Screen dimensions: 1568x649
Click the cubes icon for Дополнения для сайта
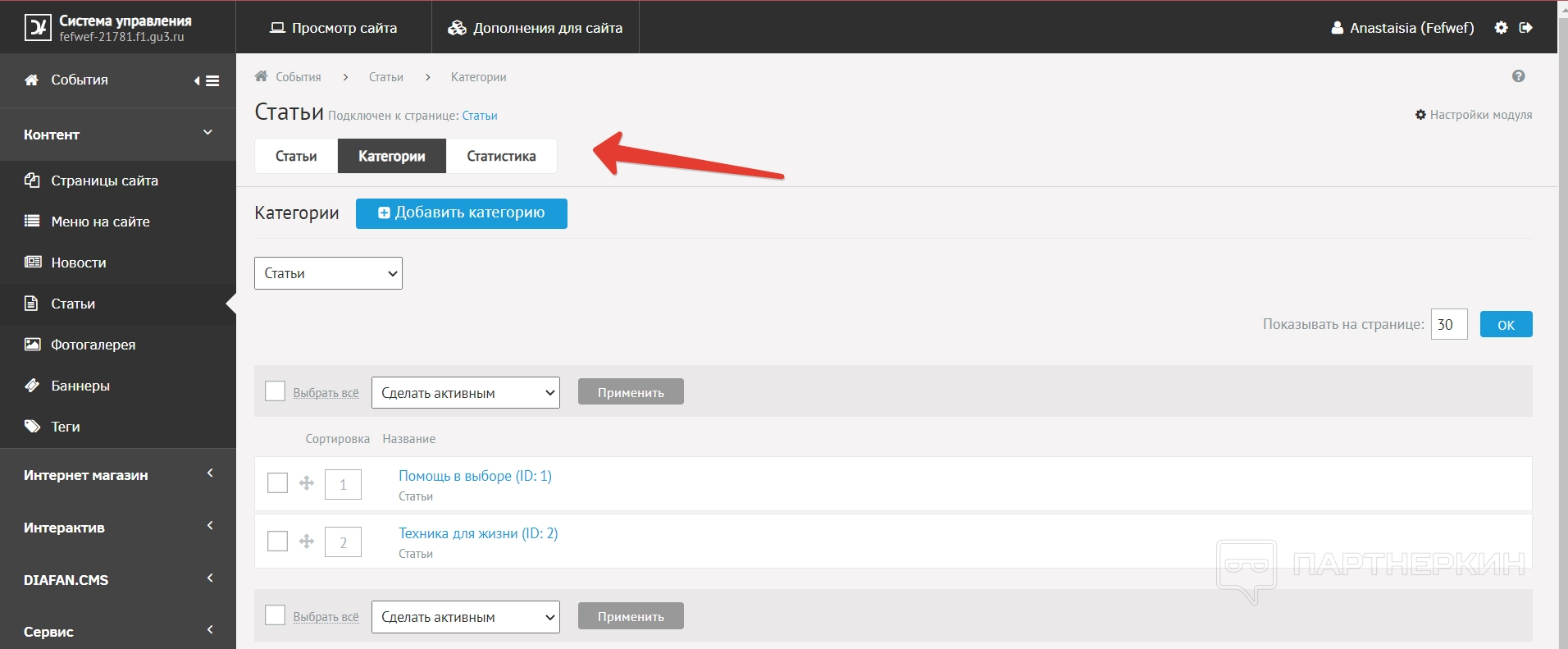click(457, 28)
